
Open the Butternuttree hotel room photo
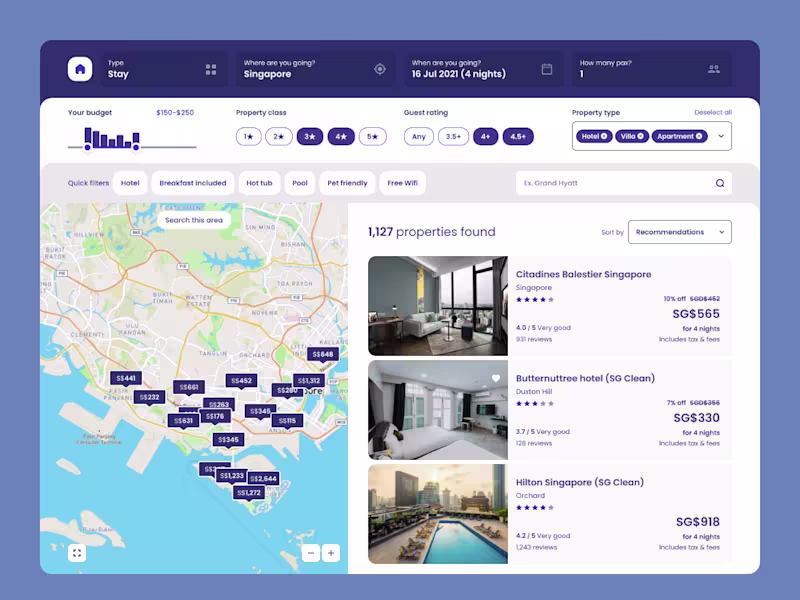[x=438, y=410]
